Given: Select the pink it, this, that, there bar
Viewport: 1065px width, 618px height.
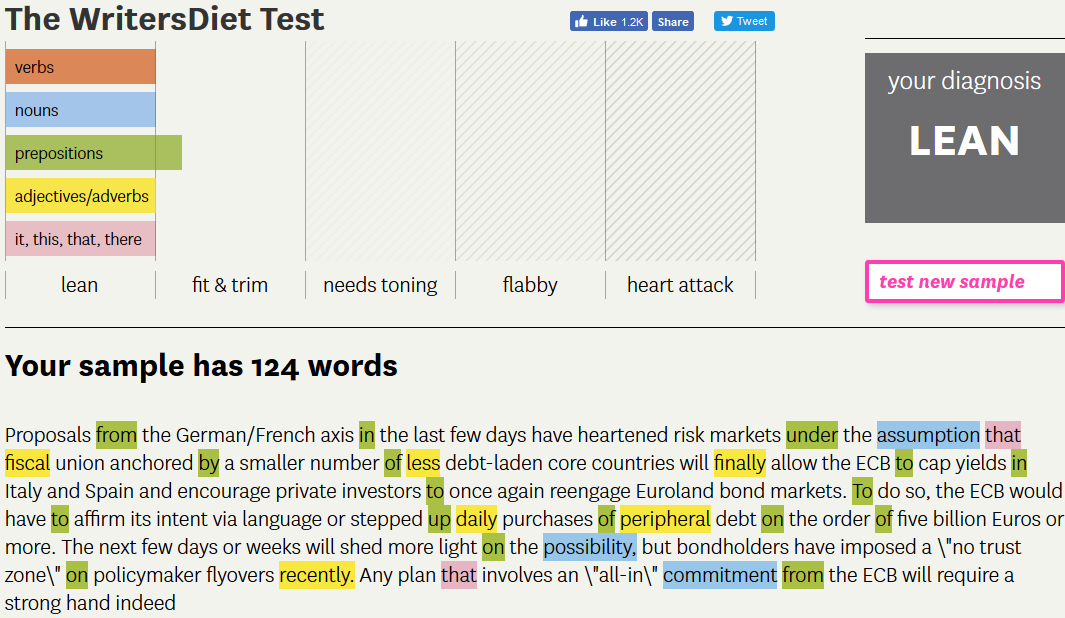Looking at the screenshot, I should [x=80, y=239].
